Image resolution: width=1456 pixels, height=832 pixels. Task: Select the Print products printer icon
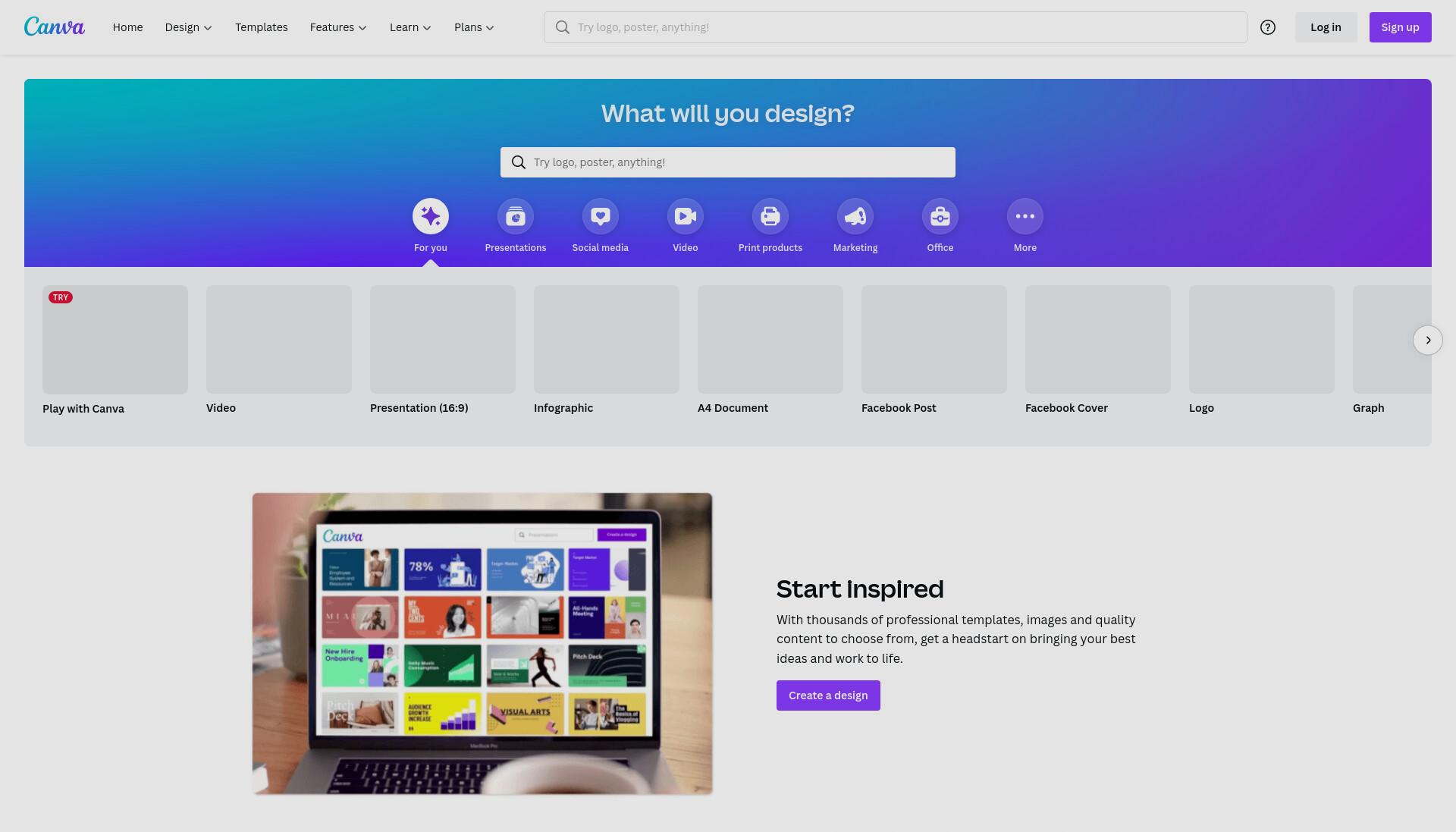770,217
